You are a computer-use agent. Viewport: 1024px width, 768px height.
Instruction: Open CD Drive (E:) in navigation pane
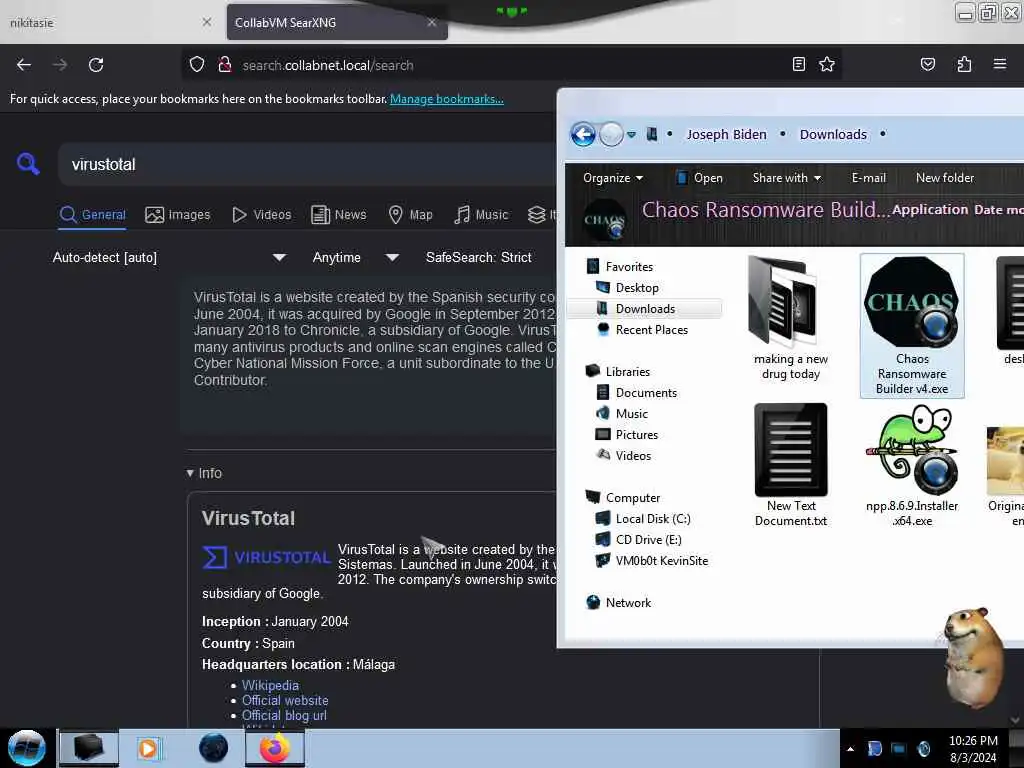point(648,539)
